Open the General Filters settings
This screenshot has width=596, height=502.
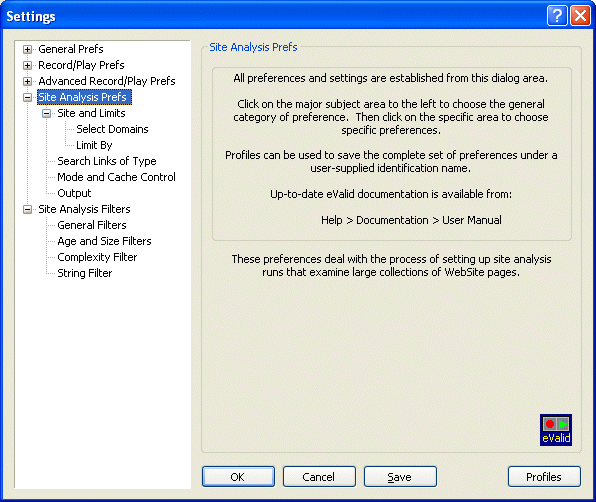(x=92, y=225)
